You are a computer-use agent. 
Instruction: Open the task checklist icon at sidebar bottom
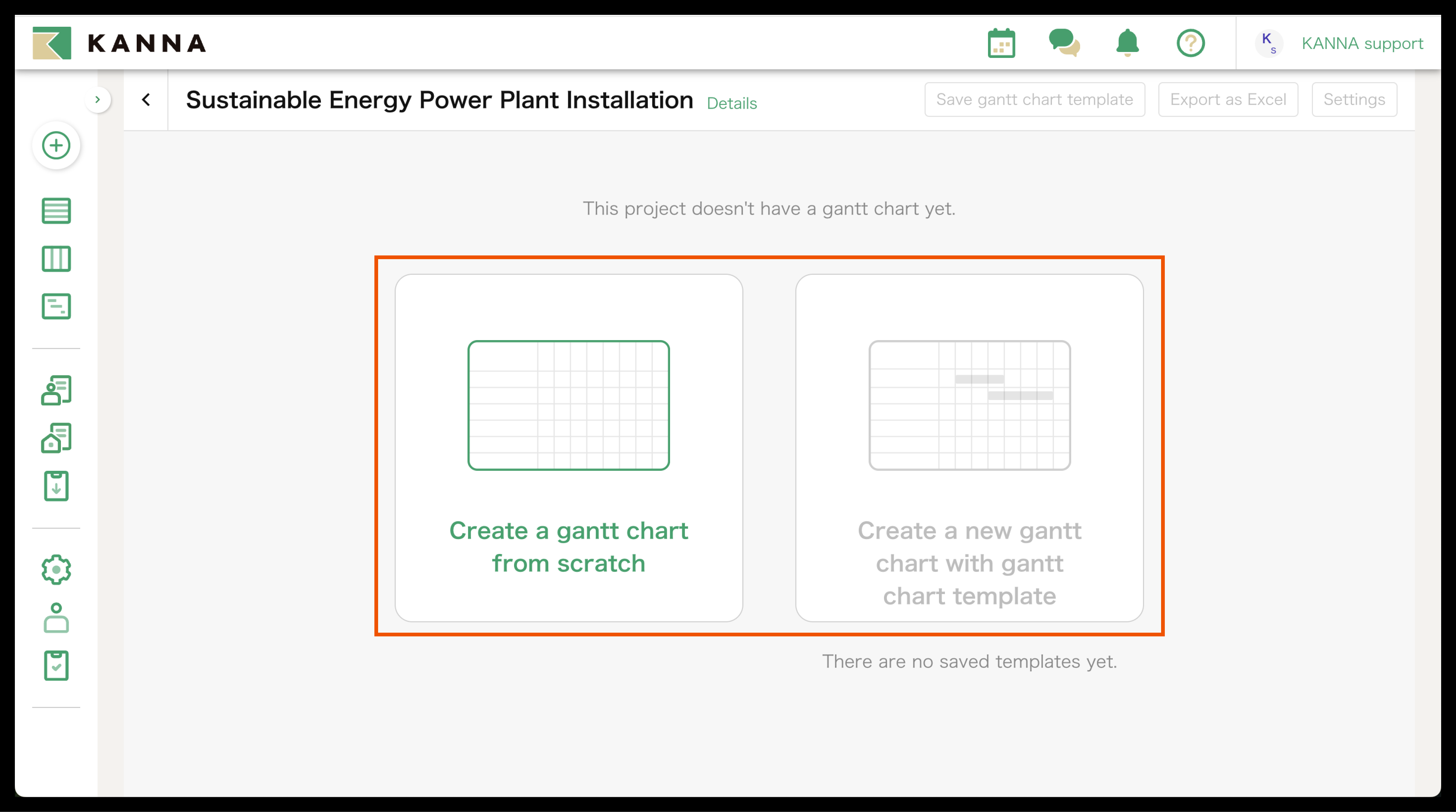click(56, 665)
